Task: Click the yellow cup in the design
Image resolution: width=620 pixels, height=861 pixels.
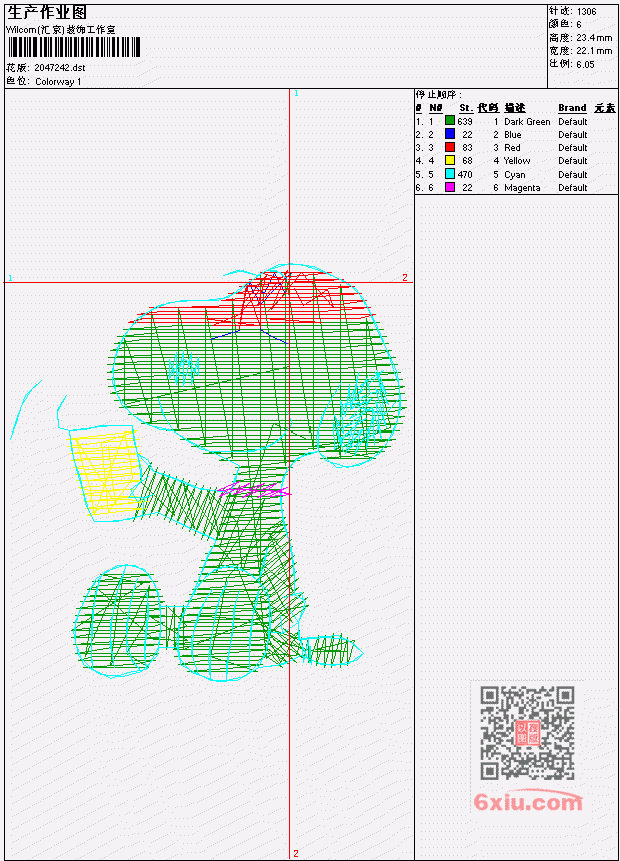Action: [106, 472]
